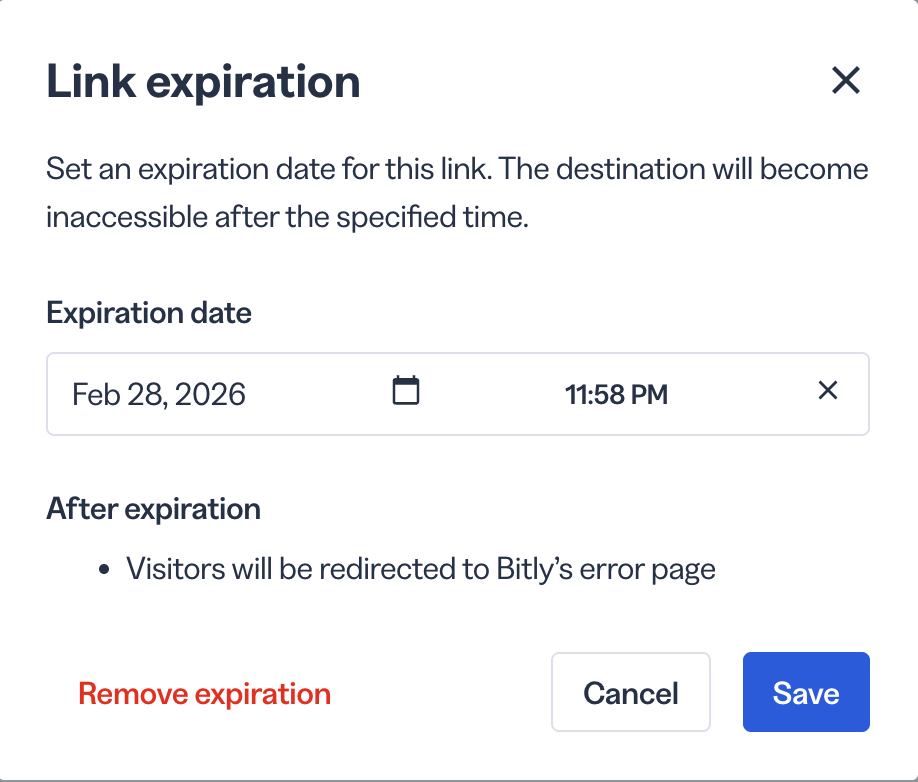Viewport: 918px width, 782px height.
Task: Select the year 2026 in date
Action: coord(210,394)
